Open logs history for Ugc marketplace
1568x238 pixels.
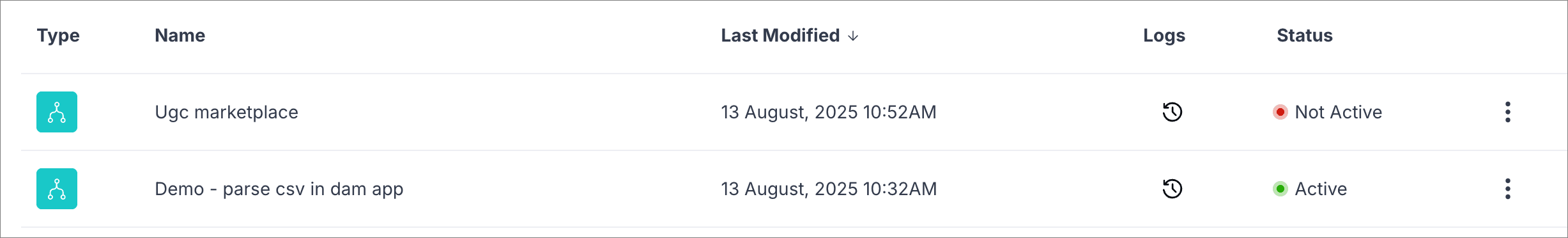coord(1172,112)
